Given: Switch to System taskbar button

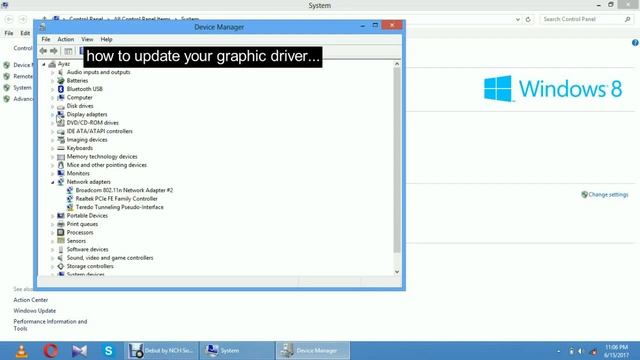Looking at the screenshot, I should pos(236,351).
